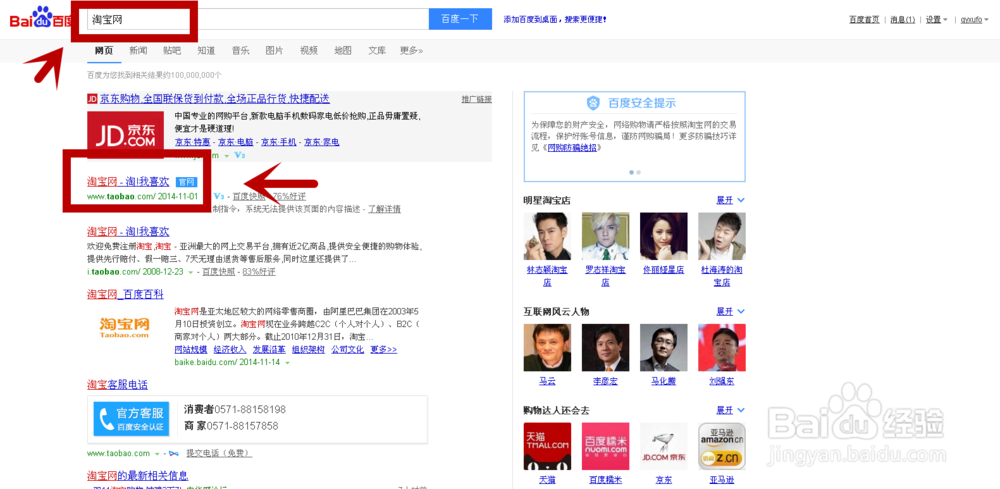Click 刘强东 link
The image size is (1000, 489).
point(722,381)
